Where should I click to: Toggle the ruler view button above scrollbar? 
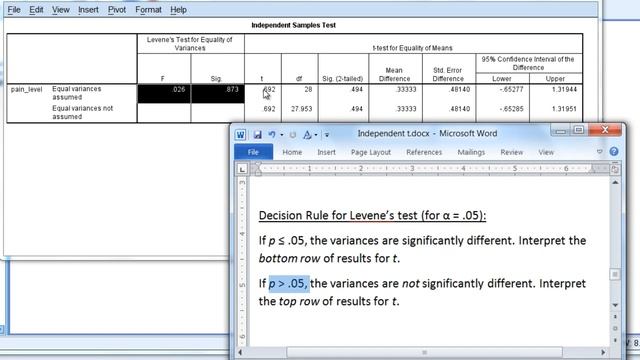coord(615,169)
